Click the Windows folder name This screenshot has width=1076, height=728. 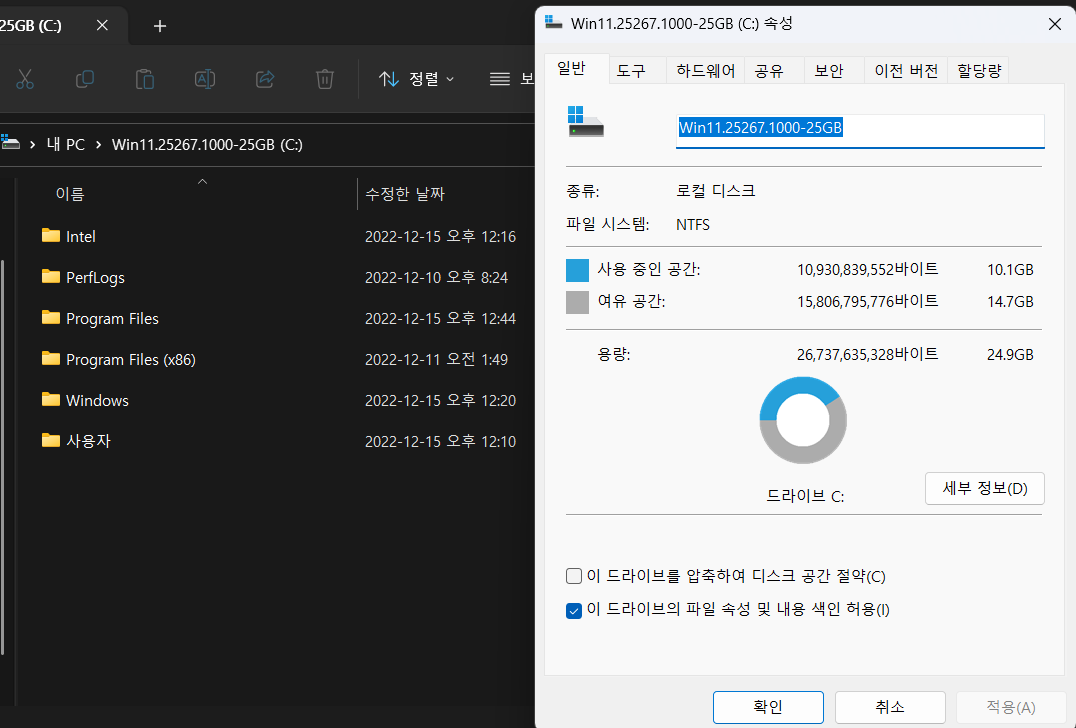(x=97, y=401)
